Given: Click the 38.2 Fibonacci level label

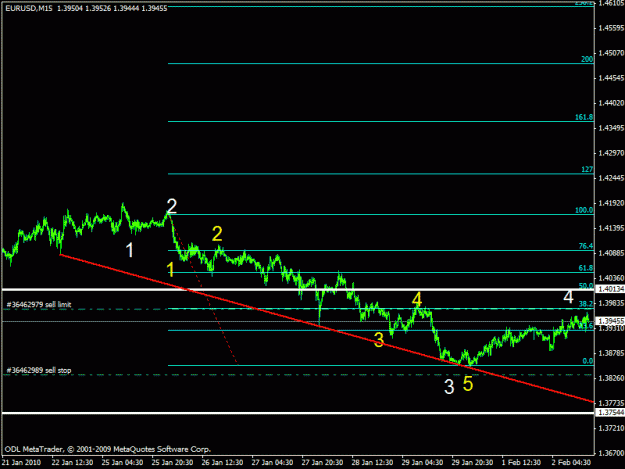Looking at the screenshot, I should [x=586, y=304].
